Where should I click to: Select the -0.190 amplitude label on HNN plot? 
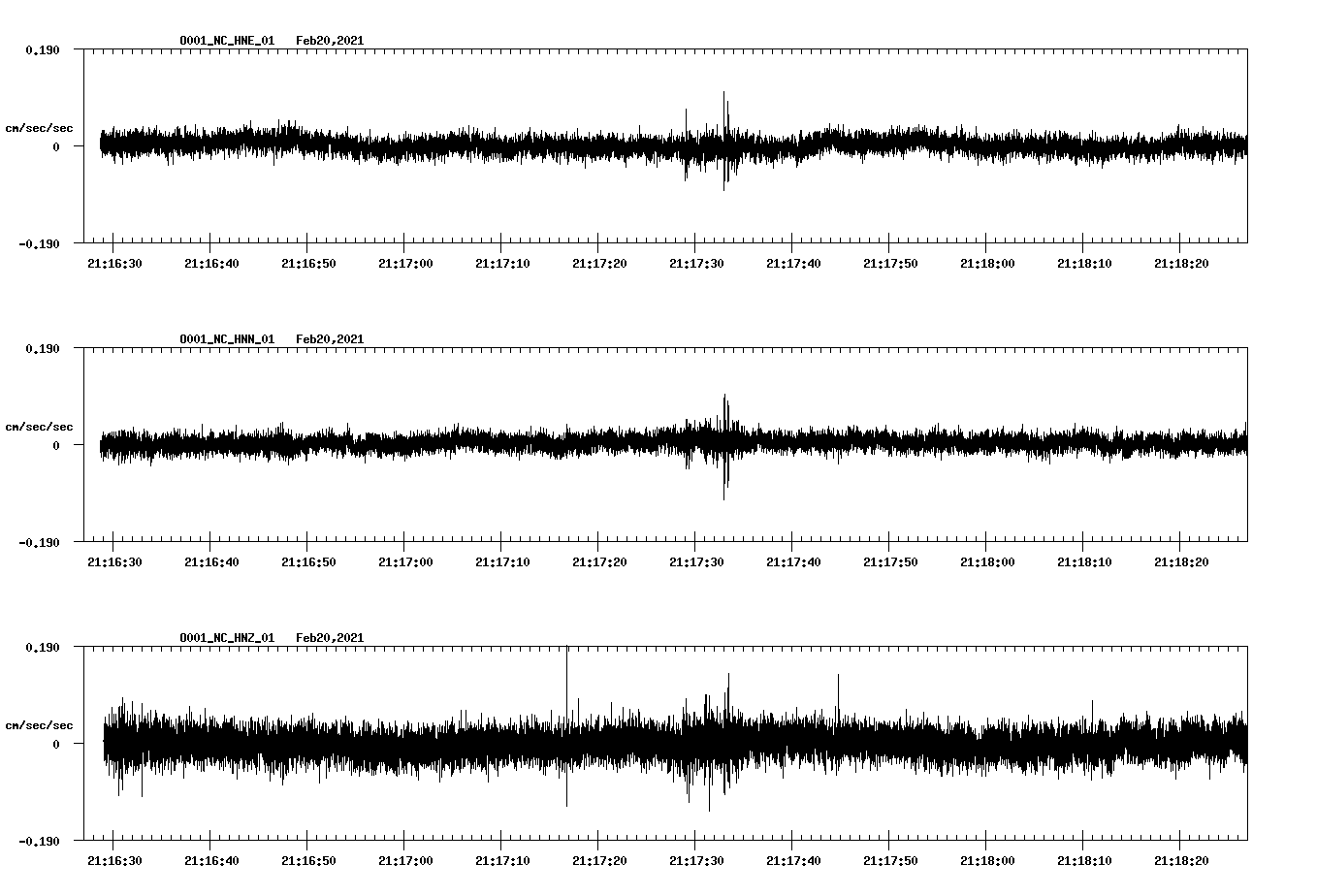(39, 543)
